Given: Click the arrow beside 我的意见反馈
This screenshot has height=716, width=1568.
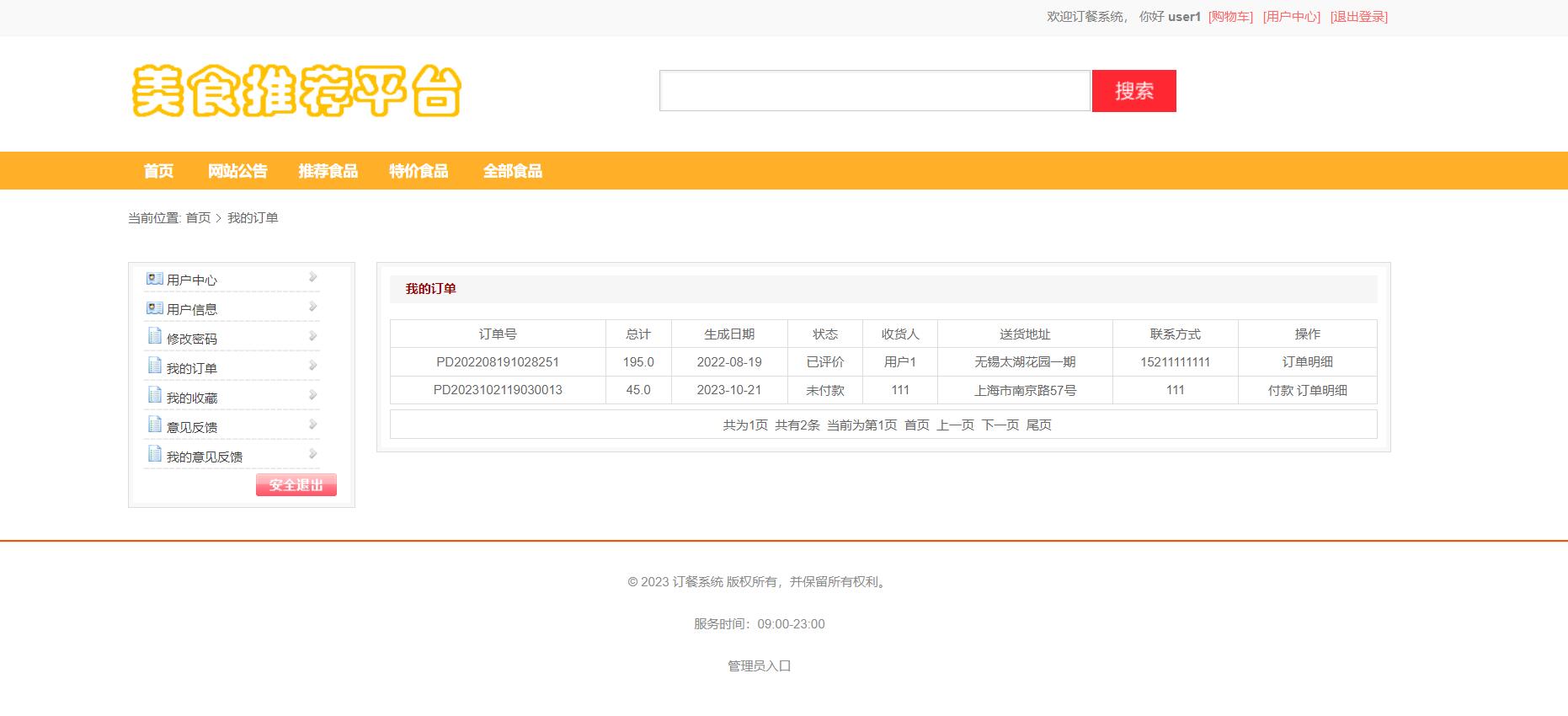Looking at the screenshot, I should click(312, 454).
